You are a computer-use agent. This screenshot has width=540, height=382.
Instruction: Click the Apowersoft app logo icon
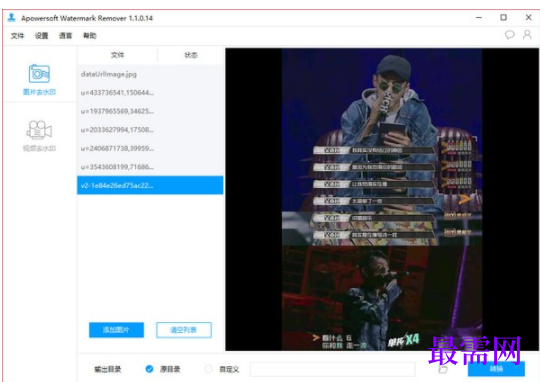pos(11,17)
